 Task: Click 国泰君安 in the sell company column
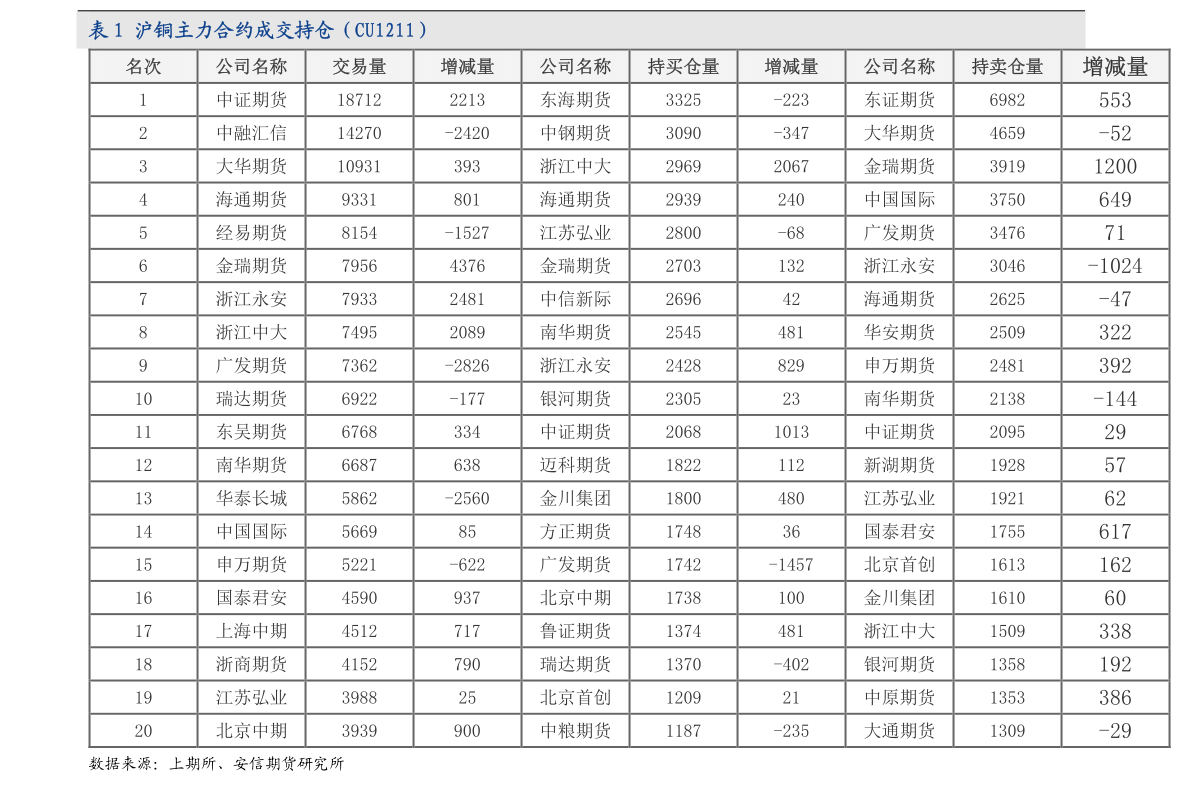899,531
